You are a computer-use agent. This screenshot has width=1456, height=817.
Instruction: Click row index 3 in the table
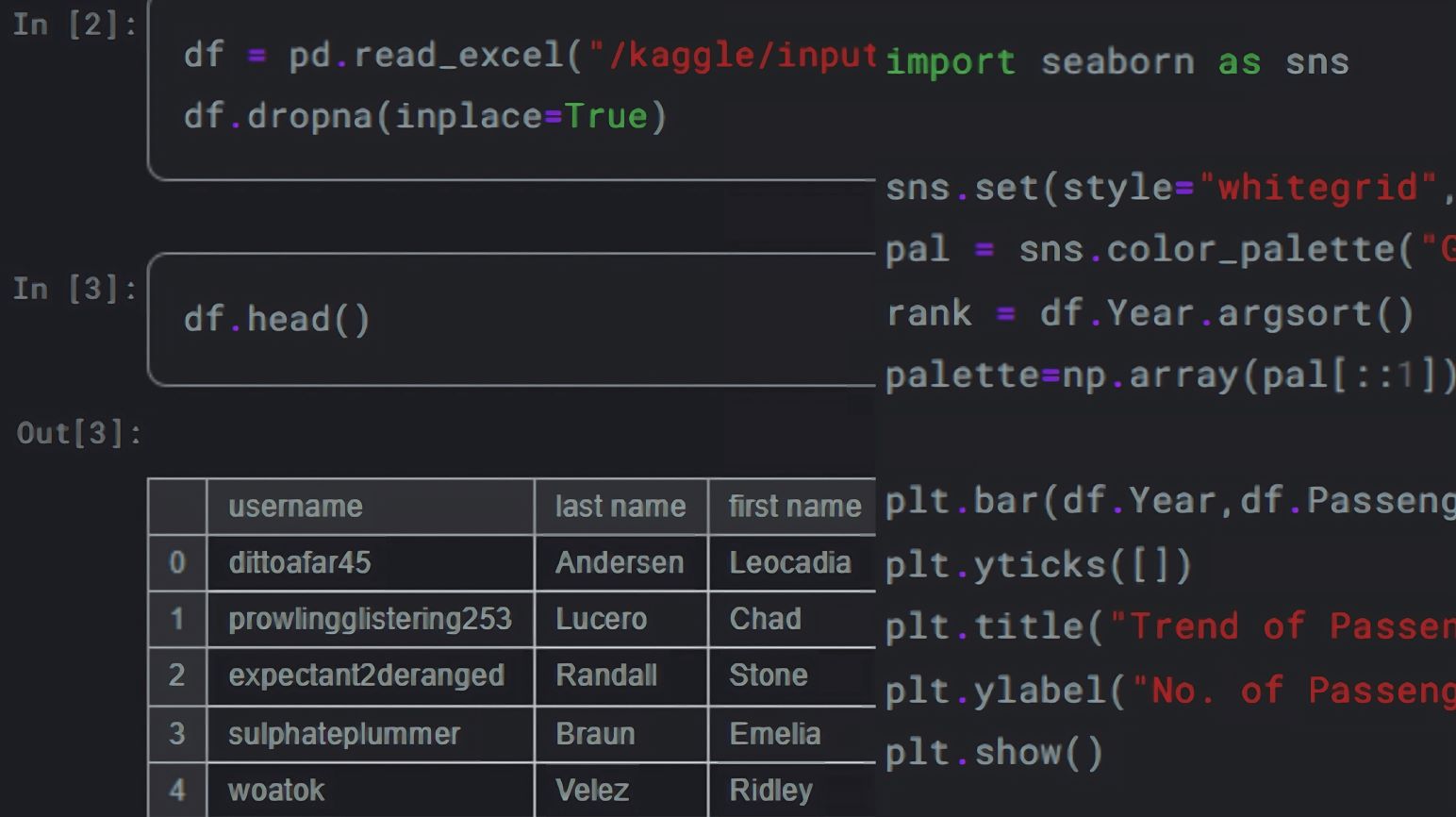177,733
